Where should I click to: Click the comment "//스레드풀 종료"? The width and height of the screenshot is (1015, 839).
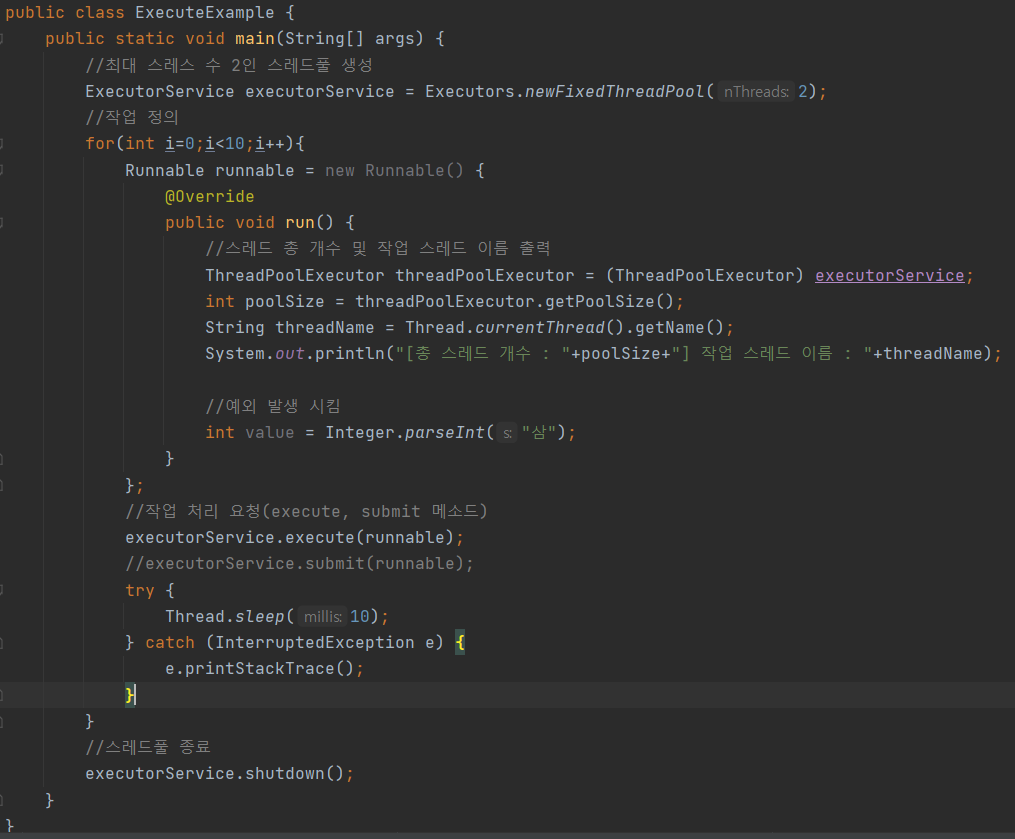coord(148,747)
